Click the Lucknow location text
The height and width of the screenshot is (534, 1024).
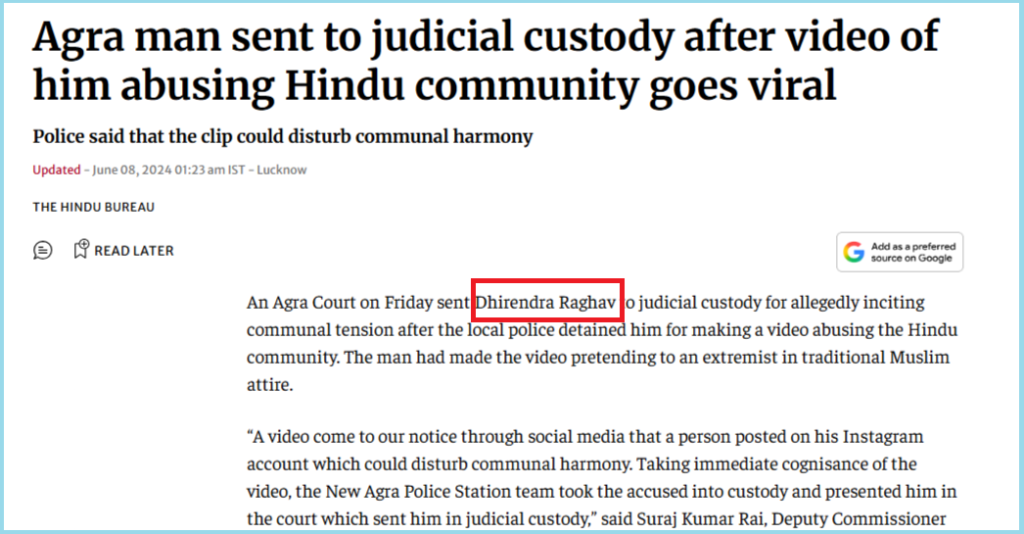point(281,170)
